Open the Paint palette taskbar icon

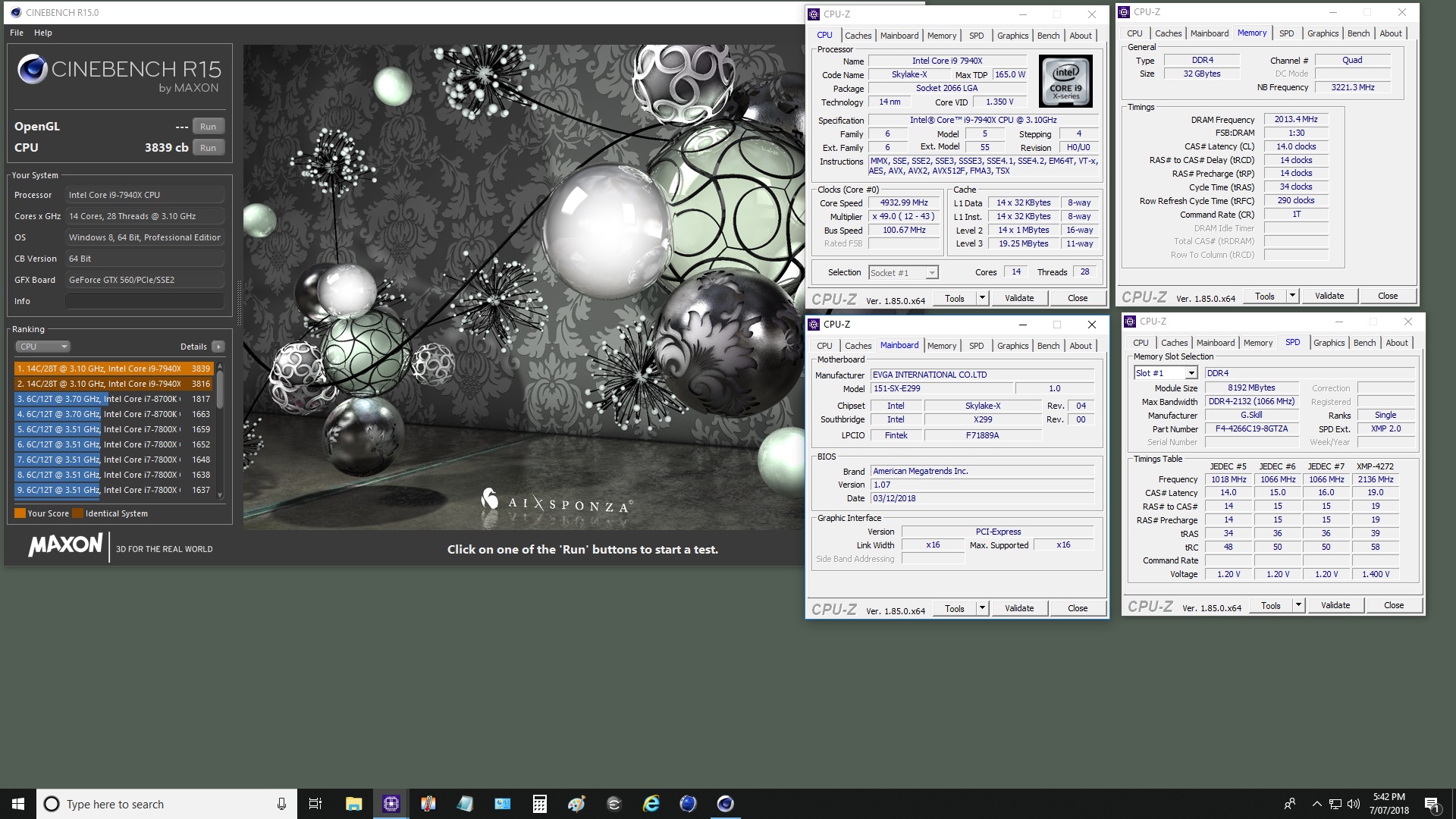click(x=576, y=804)
